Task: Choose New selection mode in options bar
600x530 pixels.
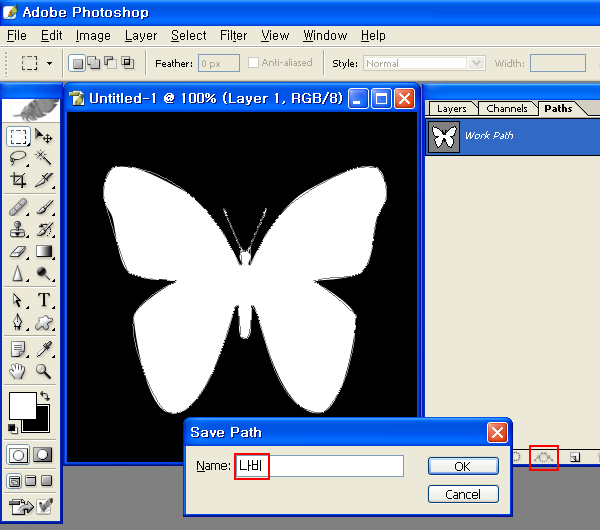Action: (77, 63)
